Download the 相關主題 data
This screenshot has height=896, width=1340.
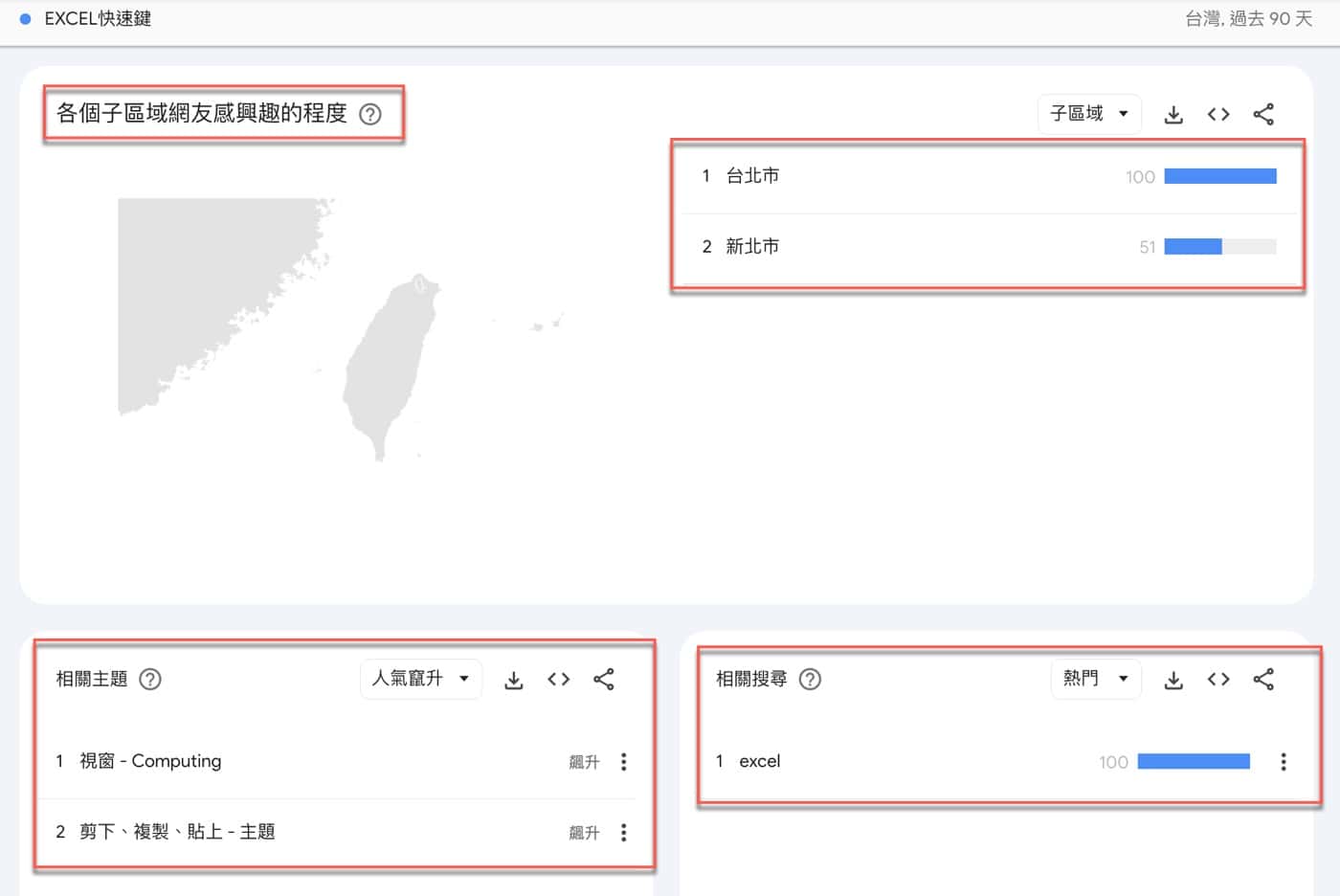click(514, 680)
